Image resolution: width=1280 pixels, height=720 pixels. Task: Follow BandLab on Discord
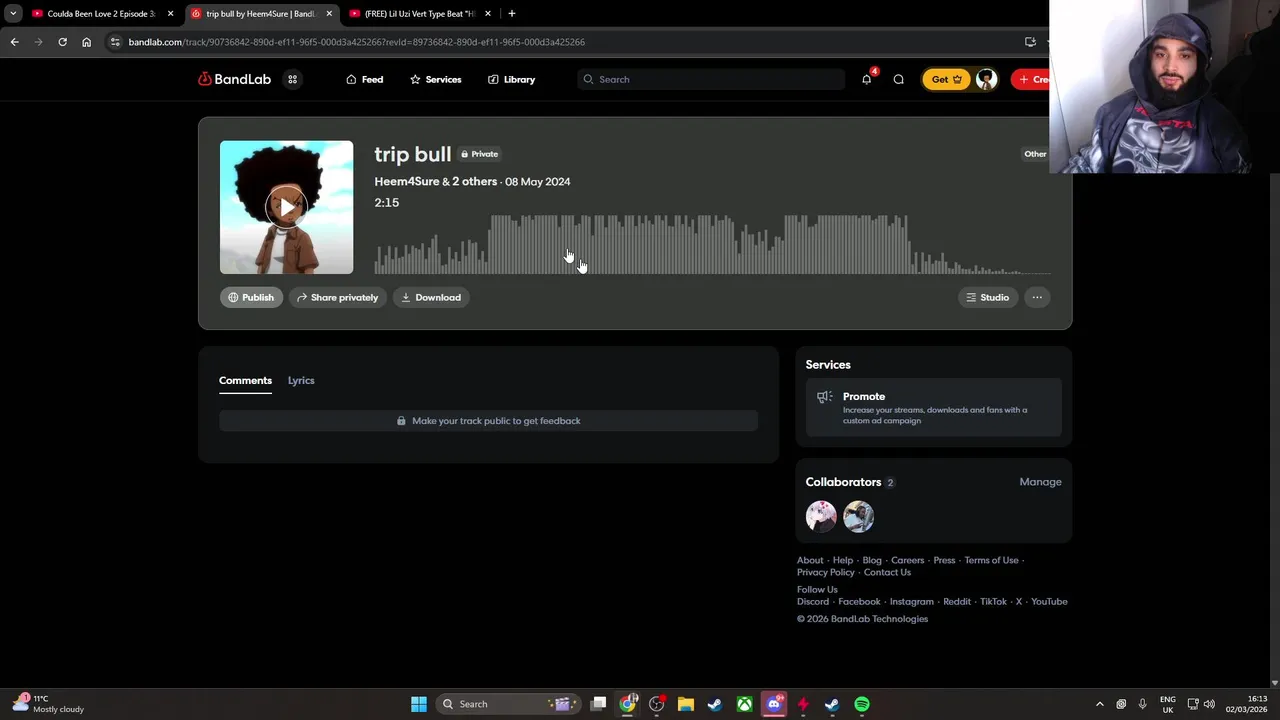(813, 601)
